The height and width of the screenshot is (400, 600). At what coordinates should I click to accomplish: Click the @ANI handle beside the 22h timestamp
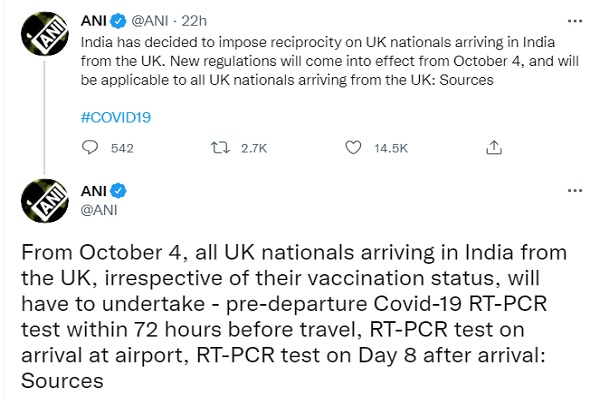[153, 20]
